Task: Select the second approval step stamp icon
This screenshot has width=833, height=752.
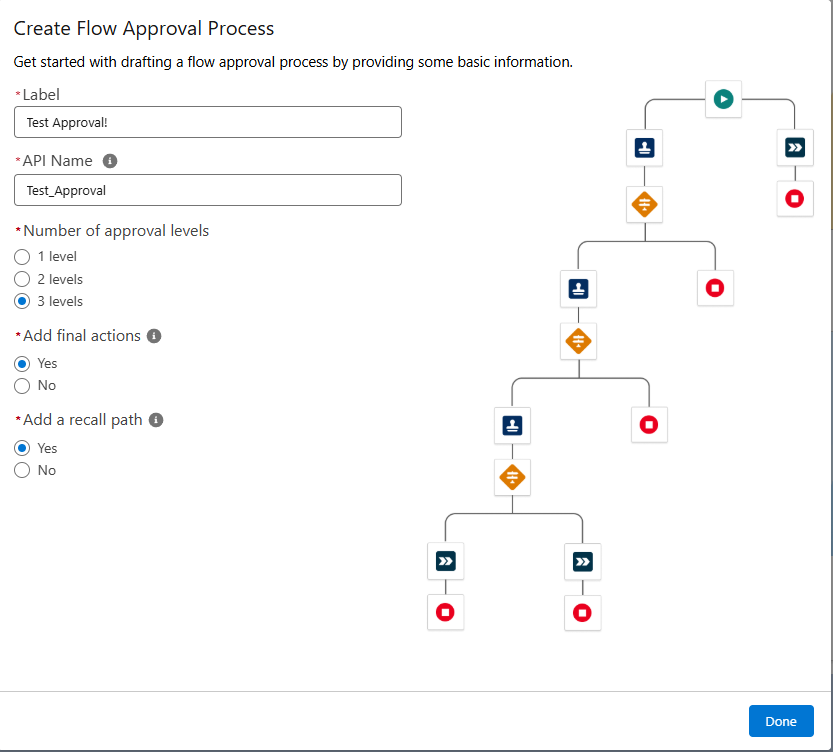Action: point(579,289)
